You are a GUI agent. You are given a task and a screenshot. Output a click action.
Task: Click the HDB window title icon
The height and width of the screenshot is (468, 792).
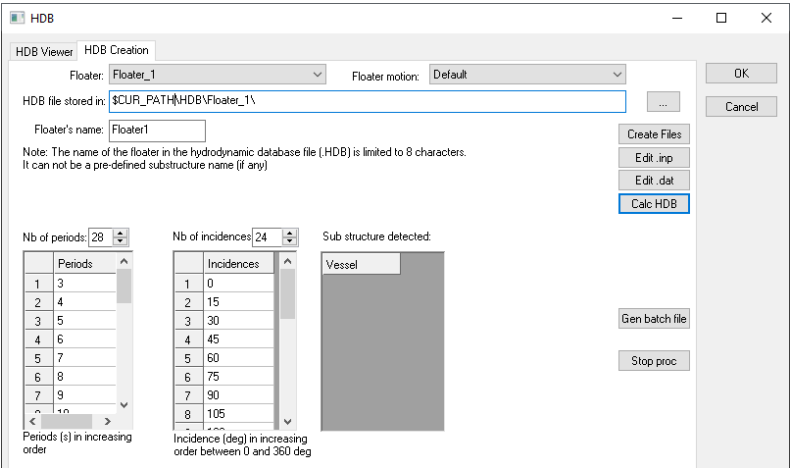pos(16,18)
